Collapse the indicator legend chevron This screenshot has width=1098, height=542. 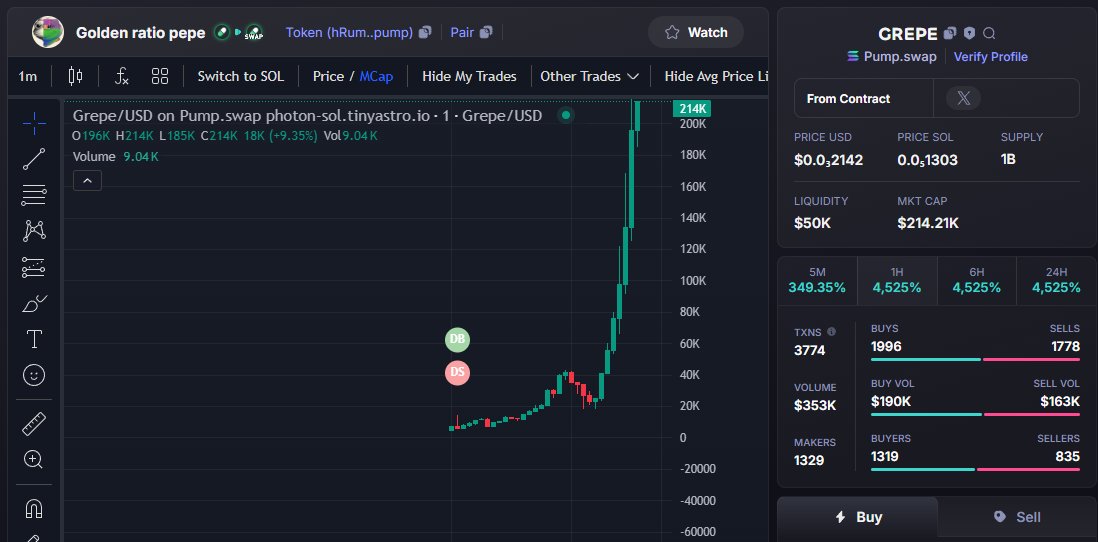[88, 181]
